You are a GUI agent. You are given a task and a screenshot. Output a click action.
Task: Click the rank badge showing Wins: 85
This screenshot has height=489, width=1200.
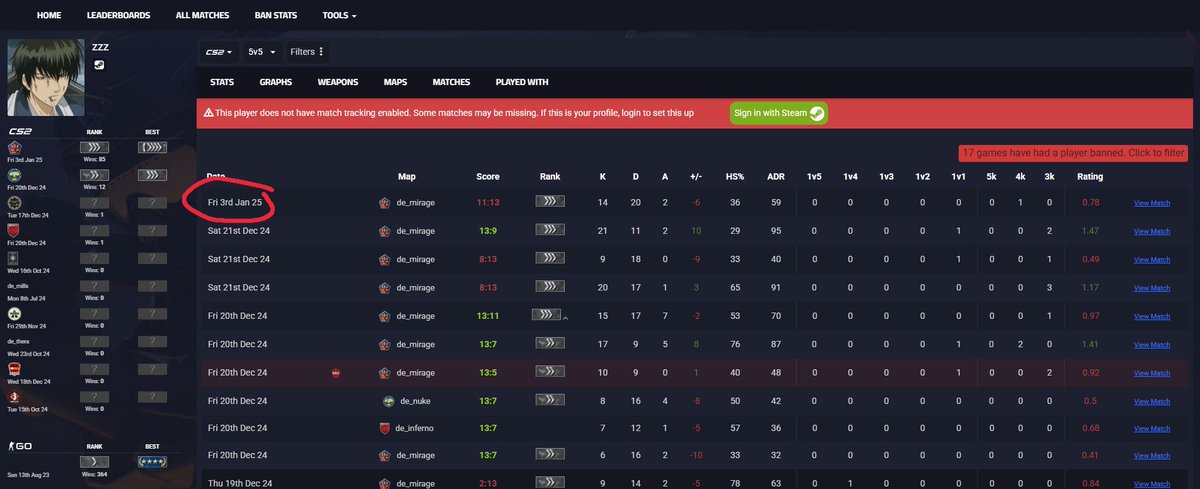tap(95, 147)
